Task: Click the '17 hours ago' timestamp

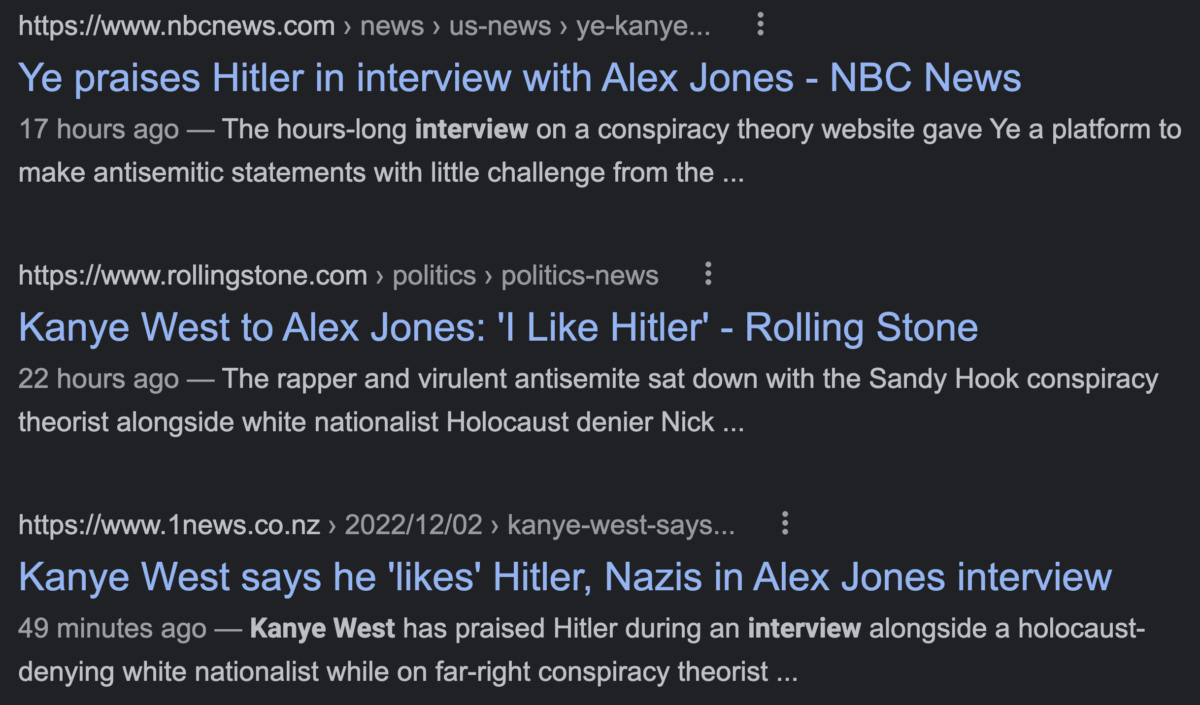Action: coord(99,129)
